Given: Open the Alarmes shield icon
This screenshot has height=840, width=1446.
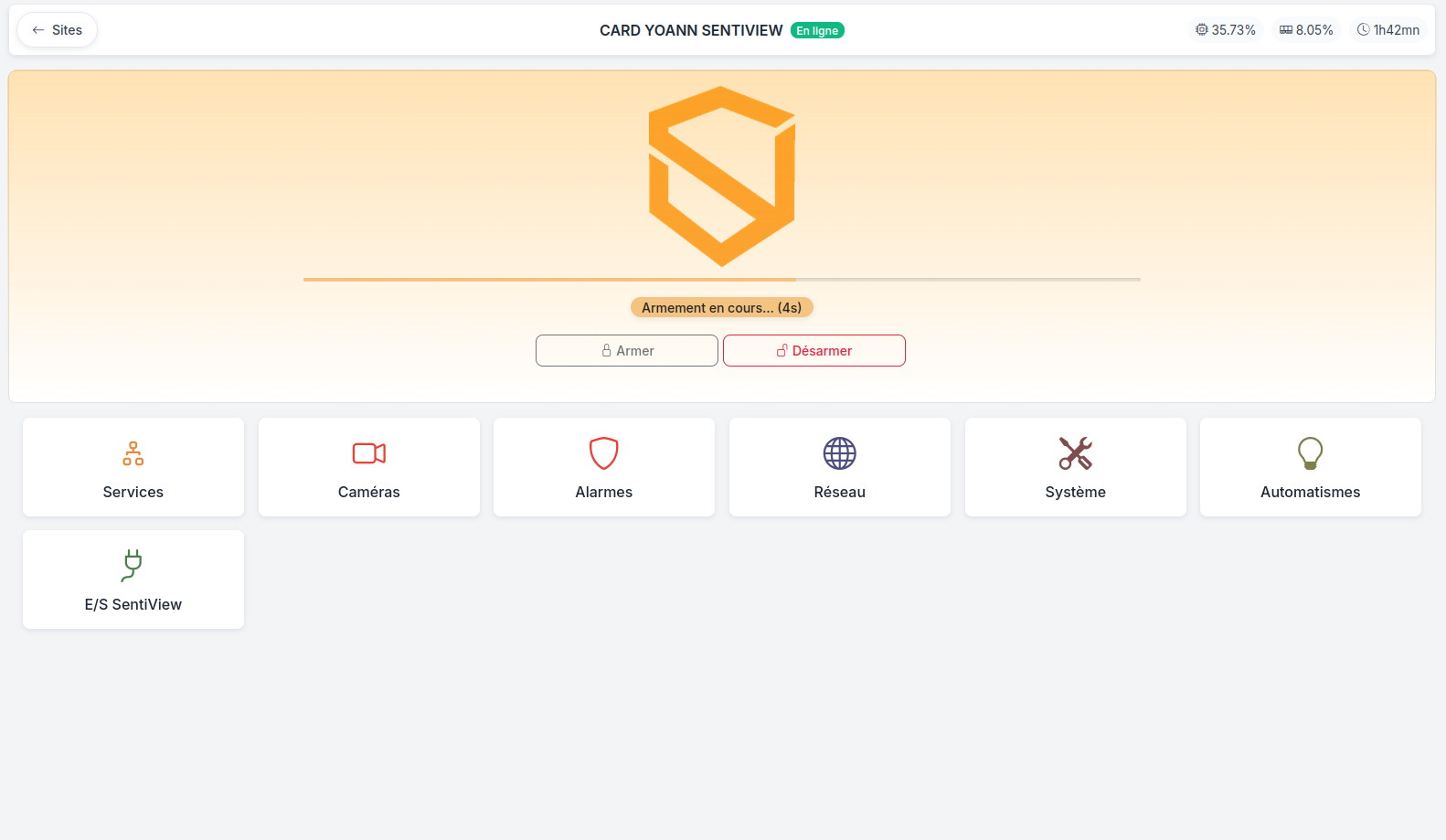Looking at the screenshot, I should coord(604,453).
